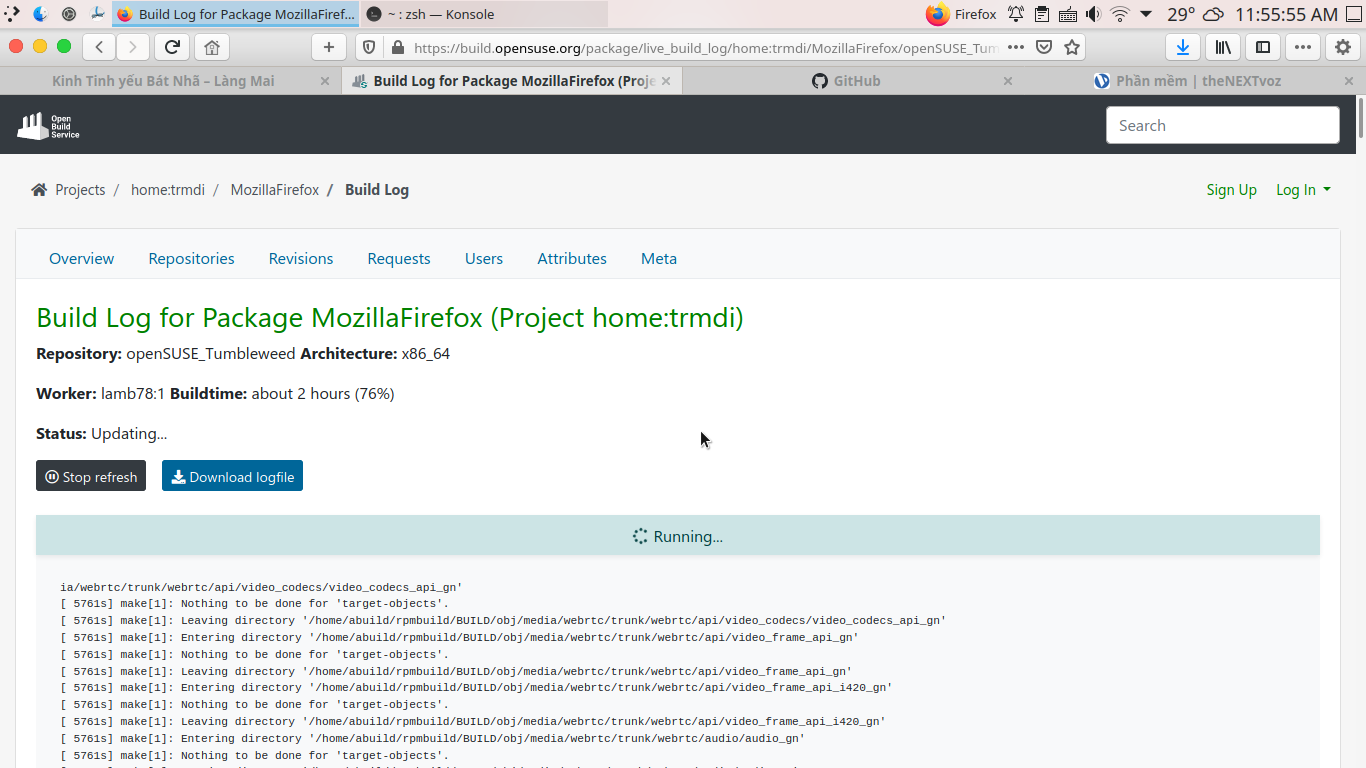The image size is (1366, 768).
Task: Click the 'Build Log for Package MozillaFirefox' heading
Action: click(x=390, y=318)
